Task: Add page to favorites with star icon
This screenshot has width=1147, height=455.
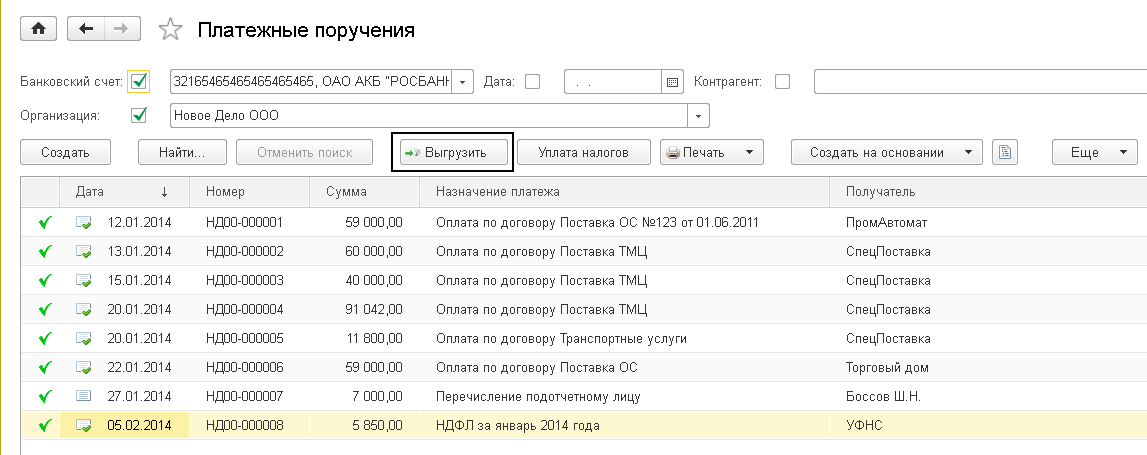Action: click(170, 30)
